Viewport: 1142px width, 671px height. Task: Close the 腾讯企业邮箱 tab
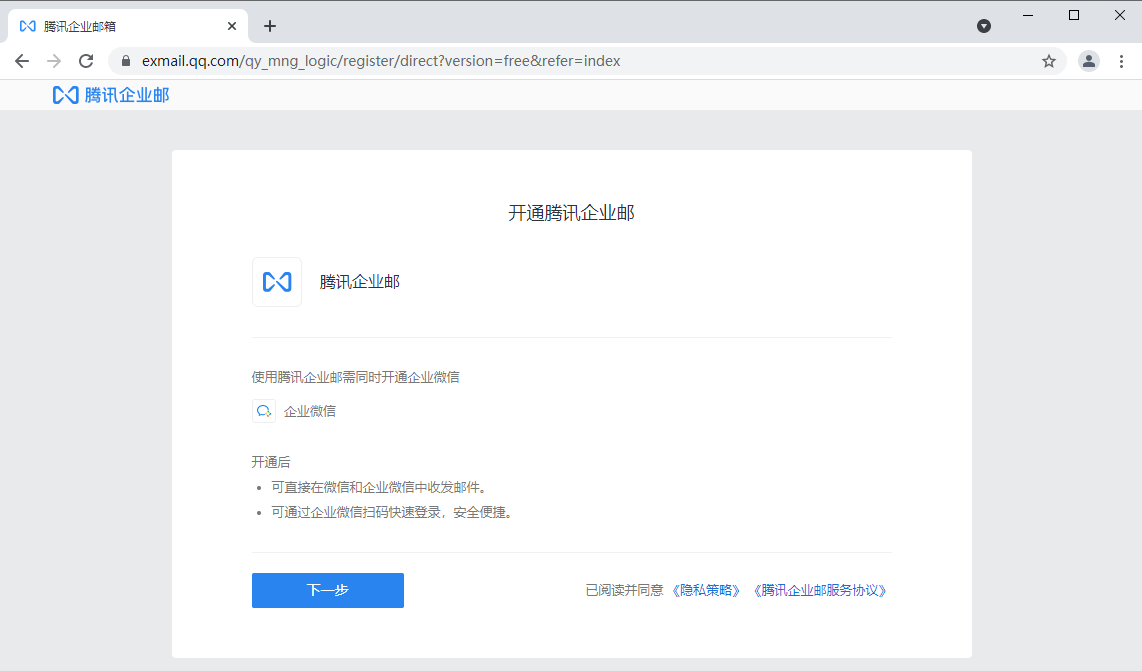tap(232, 26)
